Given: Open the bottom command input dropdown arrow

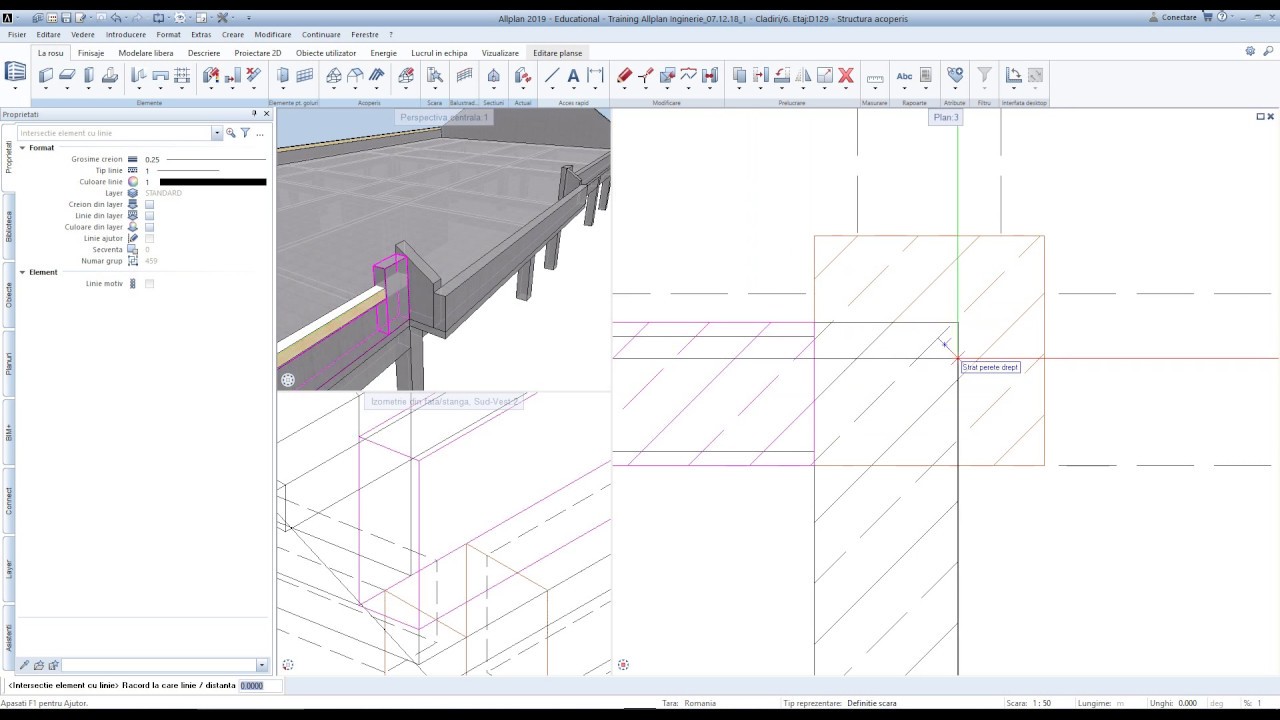Looking at the screenshot, I should (x=262, y=665).
